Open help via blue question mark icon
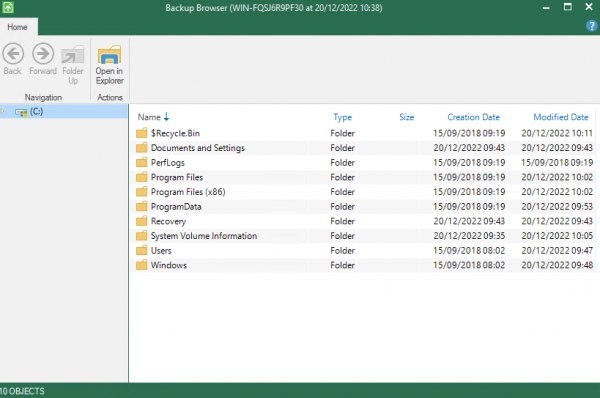 point(591,26)
